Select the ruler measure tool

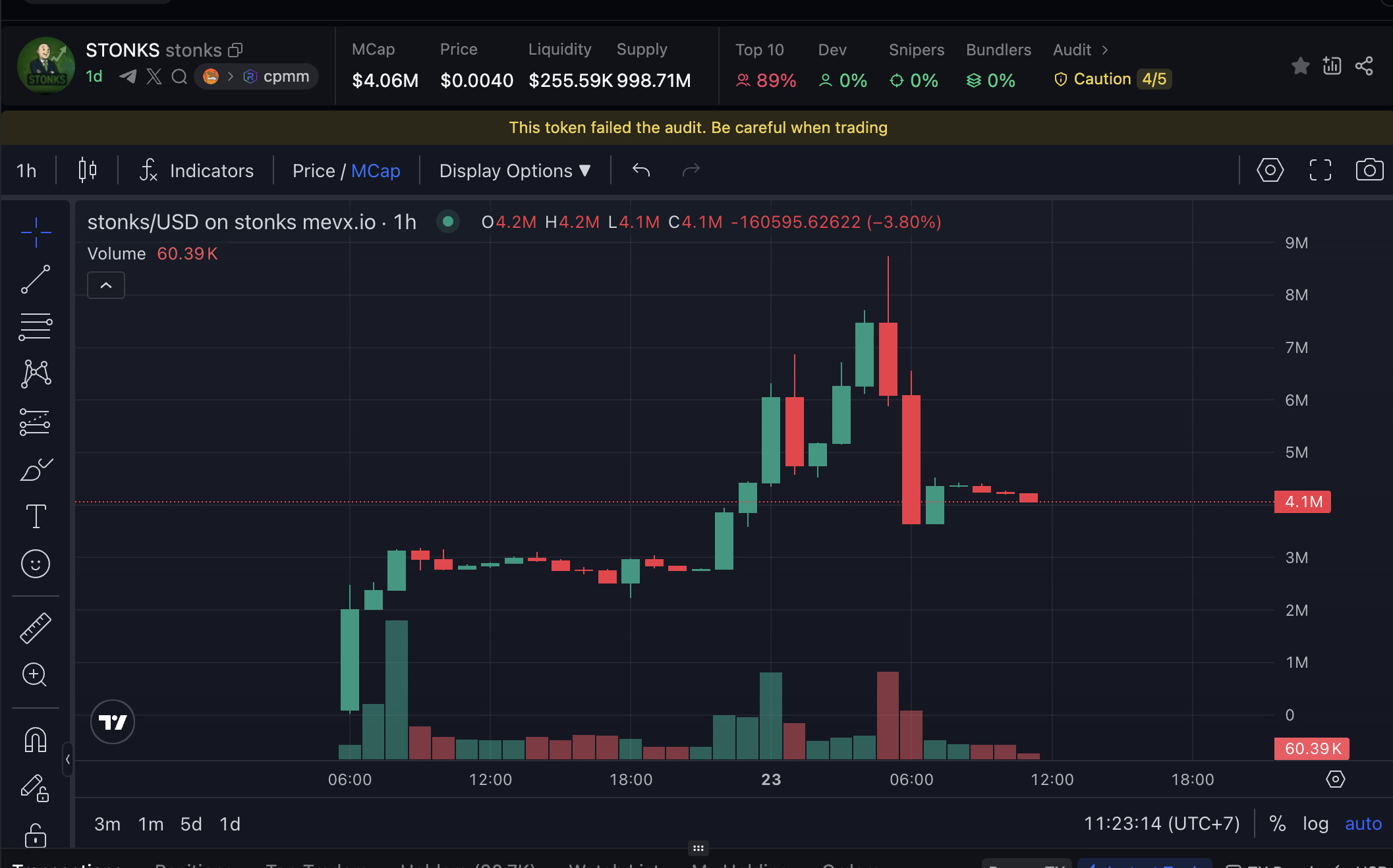[x=36, y=628]
